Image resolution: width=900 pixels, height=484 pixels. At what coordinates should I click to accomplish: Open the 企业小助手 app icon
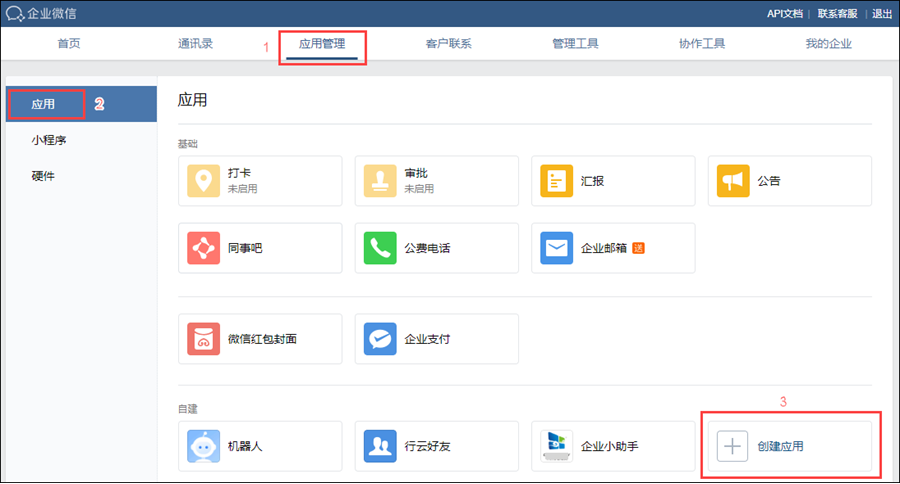(557, 446)
